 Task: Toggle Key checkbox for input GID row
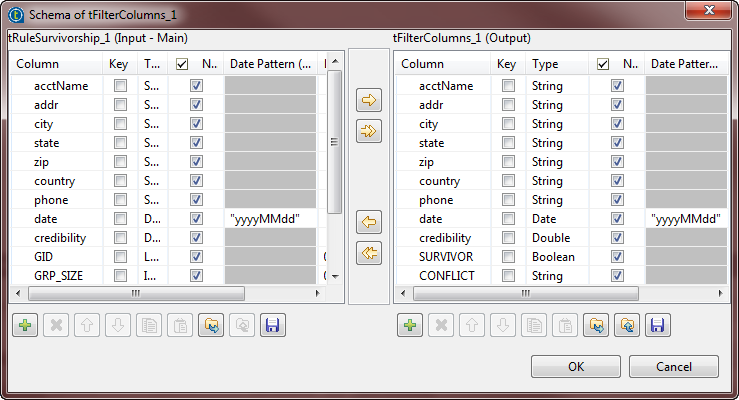tap(120, 257)
